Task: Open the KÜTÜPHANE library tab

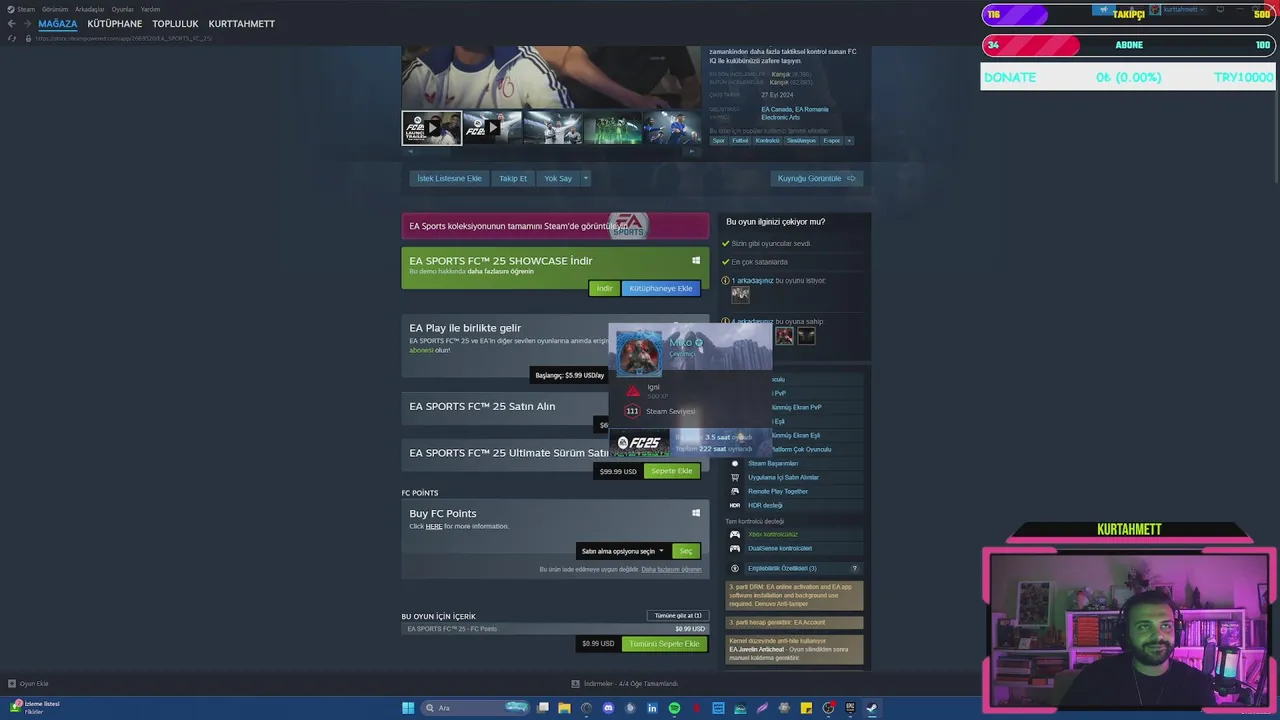Action: point(115,23)
